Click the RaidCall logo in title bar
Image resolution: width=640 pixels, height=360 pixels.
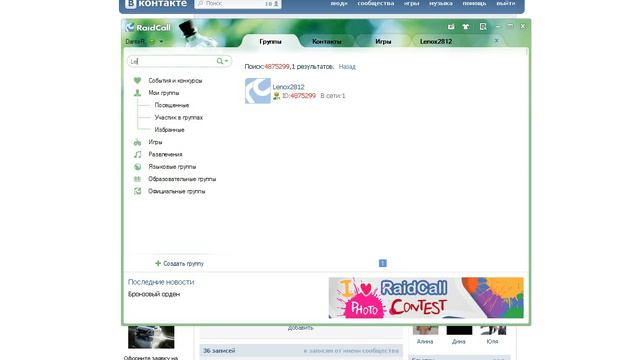click(148, 27)
